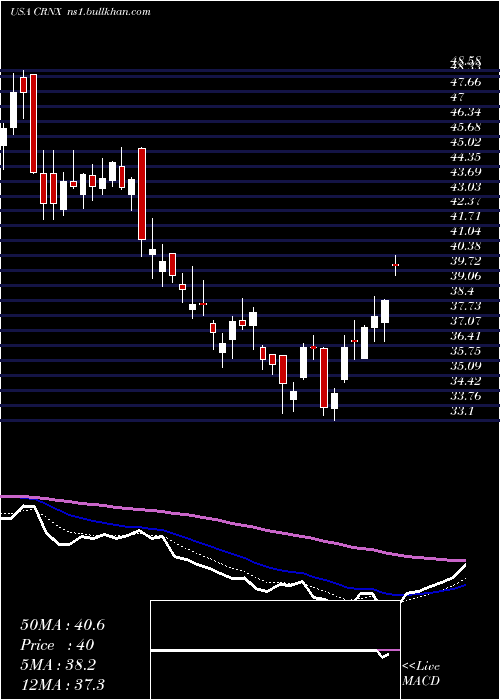
Task: Select the 33.1 price axis label
Action: [x=462, y=410]
